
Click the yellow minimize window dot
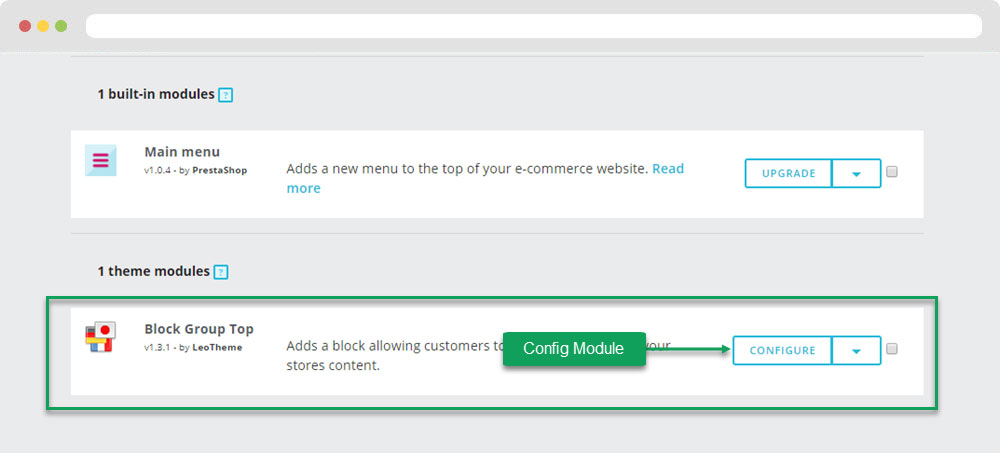[43, 26]
